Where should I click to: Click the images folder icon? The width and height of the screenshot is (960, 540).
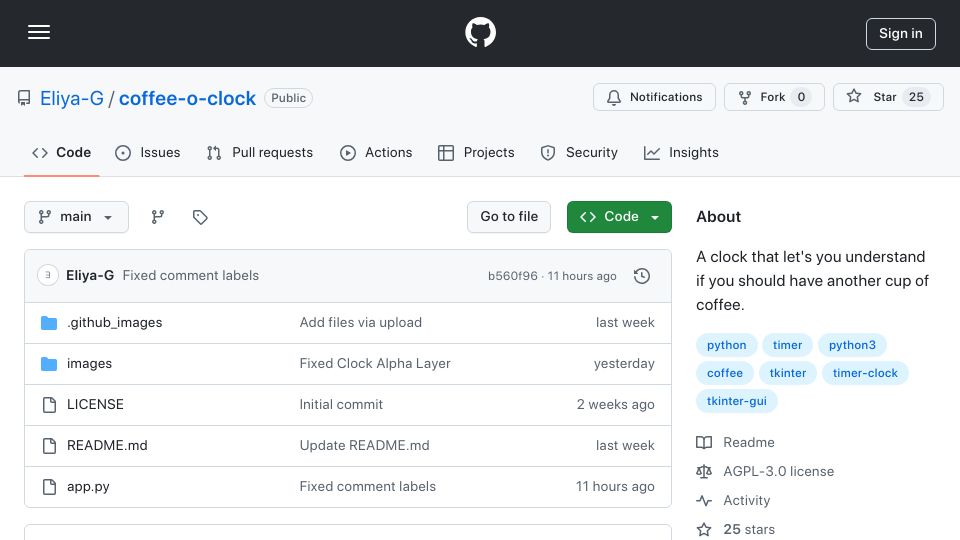click(x=49, y=364)
